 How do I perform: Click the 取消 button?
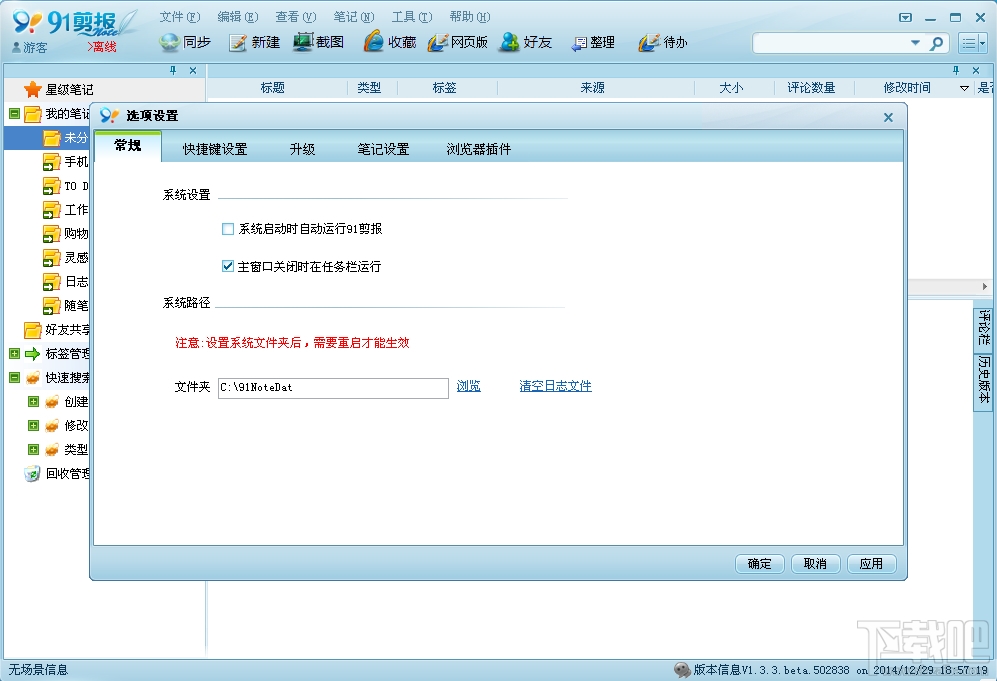click(x=815, y=564)
